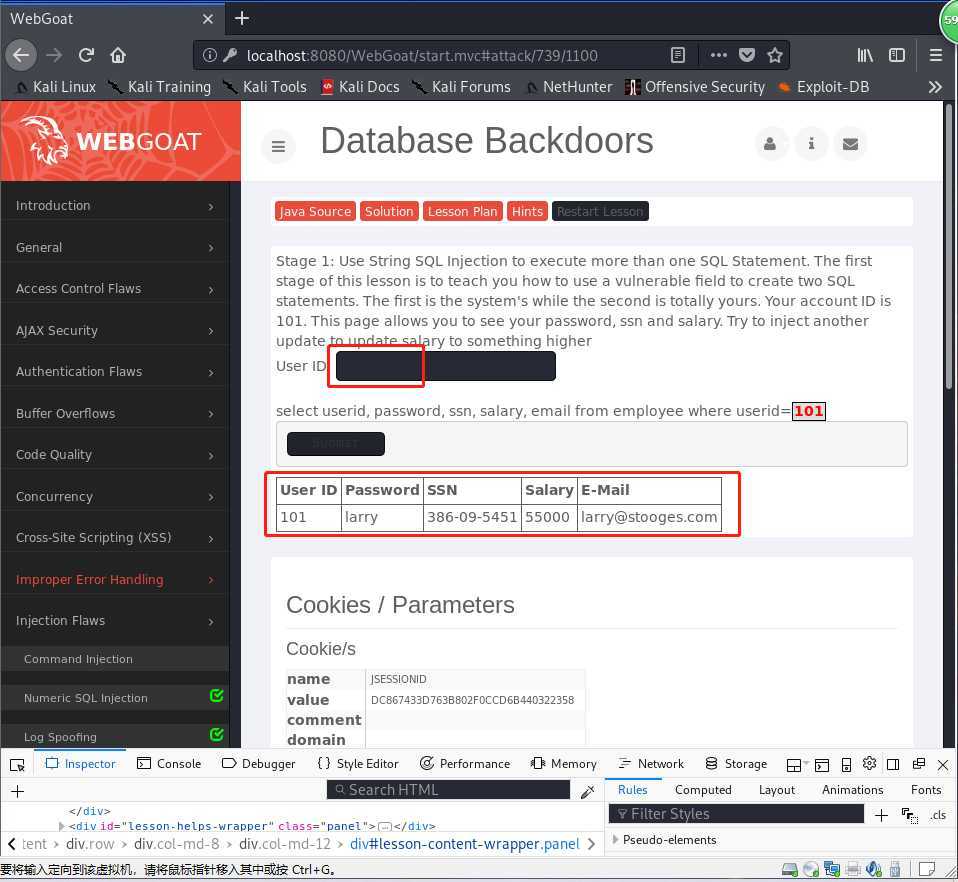Click the page vertical scrollbar
The height and width of the screenshot is (882, 958).
(x=948, y=246)
